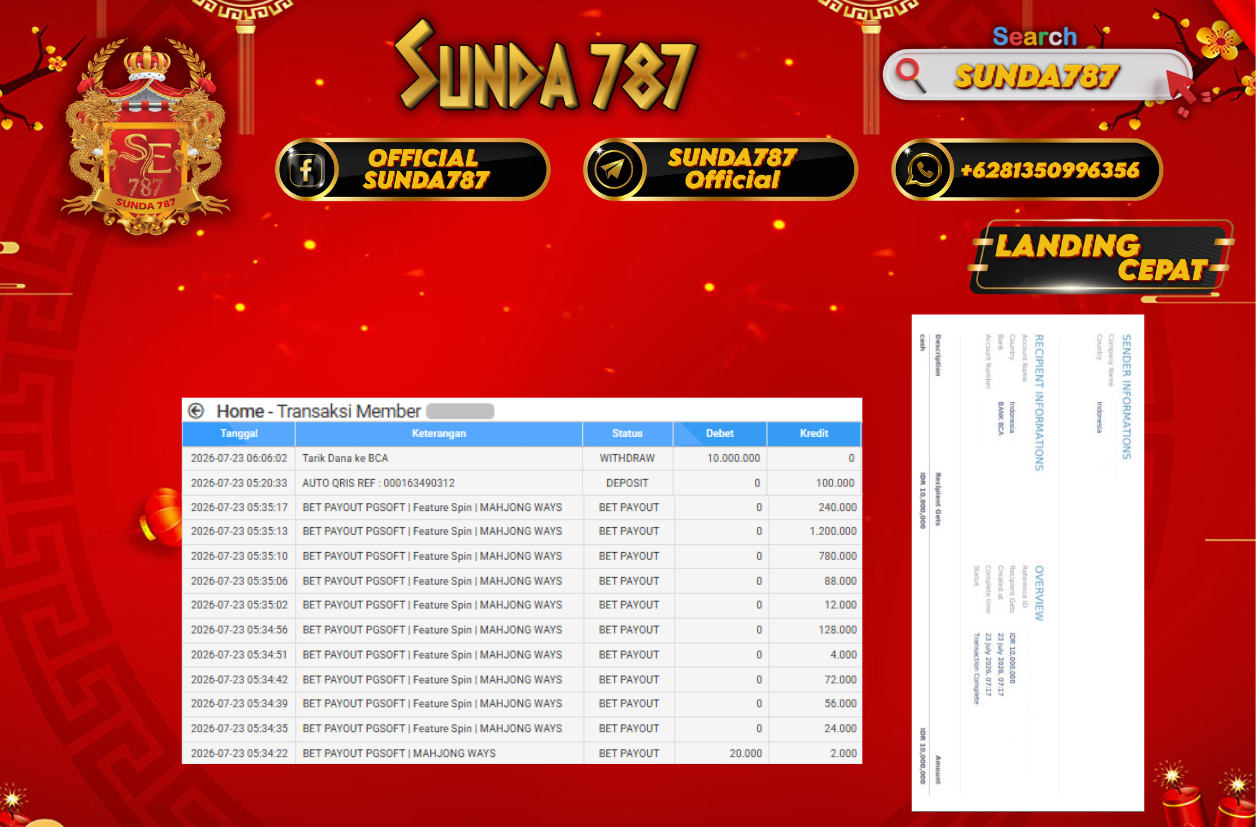Click the date 2026-07-23 05:35:10
The width and height of the screenshot is (1256, 827).
(x=239, y=556)
